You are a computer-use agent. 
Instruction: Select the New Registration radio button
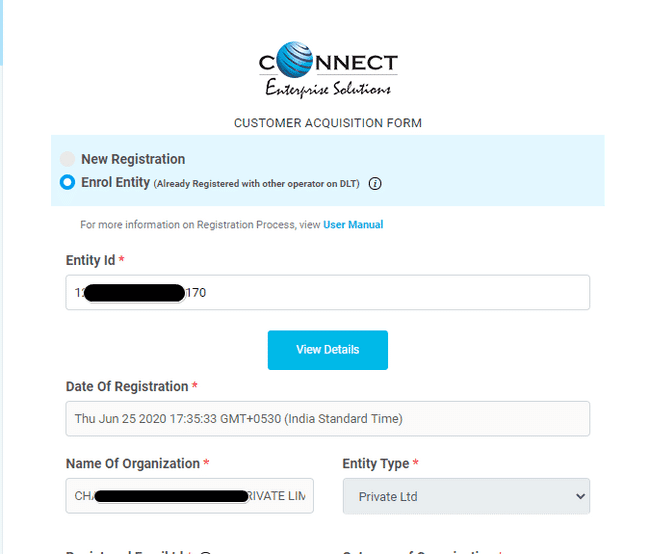click(x=67, y=159)
